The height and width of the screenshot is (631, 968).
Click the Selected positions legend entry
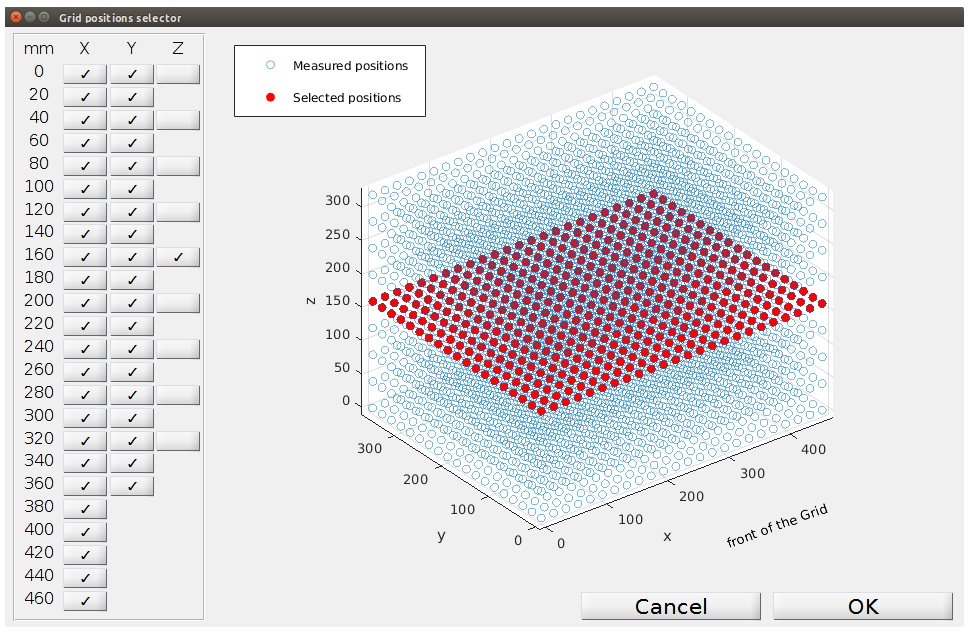click(x=347, y=98)
